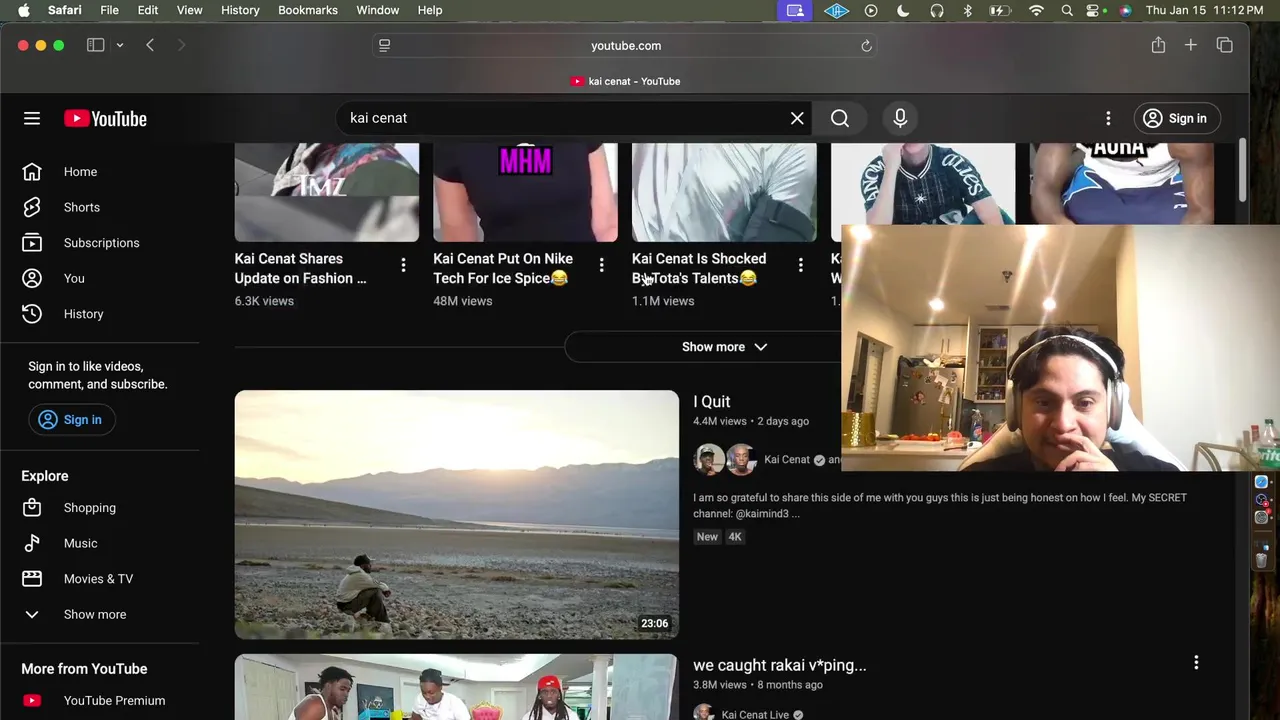Viewport: 1280px width, 720px height.
Task: Open options for Kai Cenat Shares Update short
Action: 403,265
